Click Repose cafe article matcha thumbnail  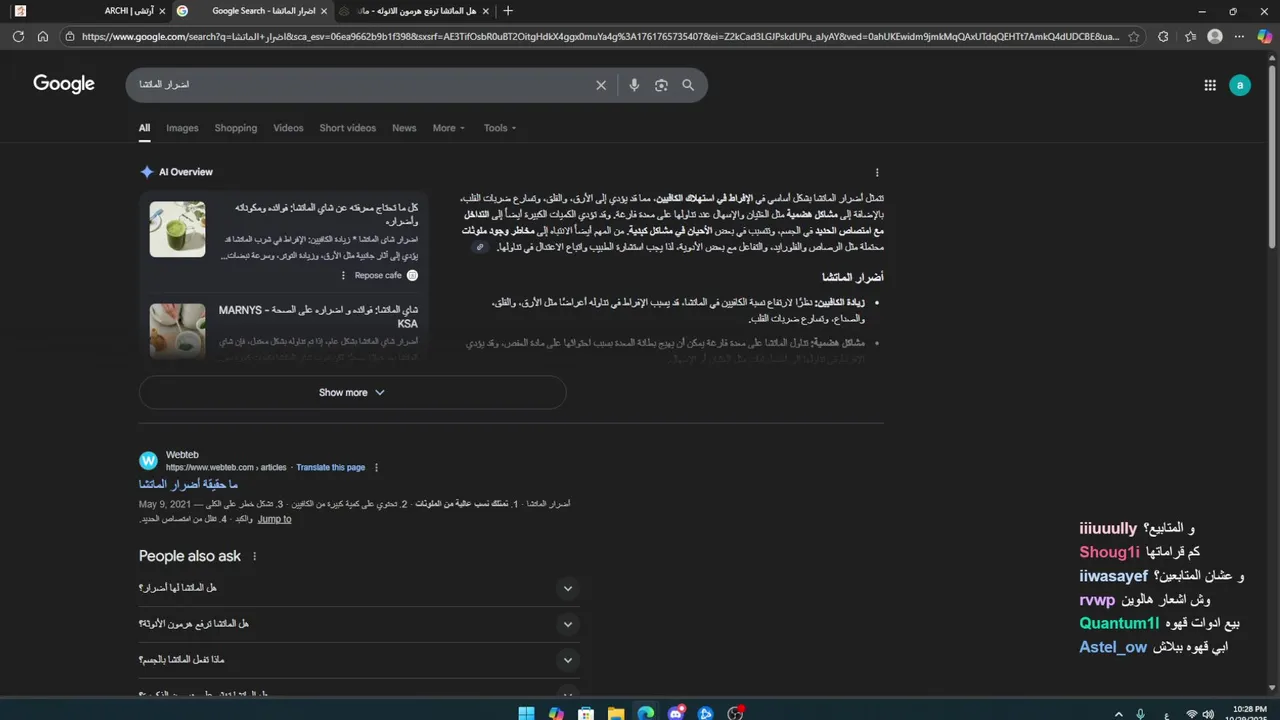(x=177, y=229)
